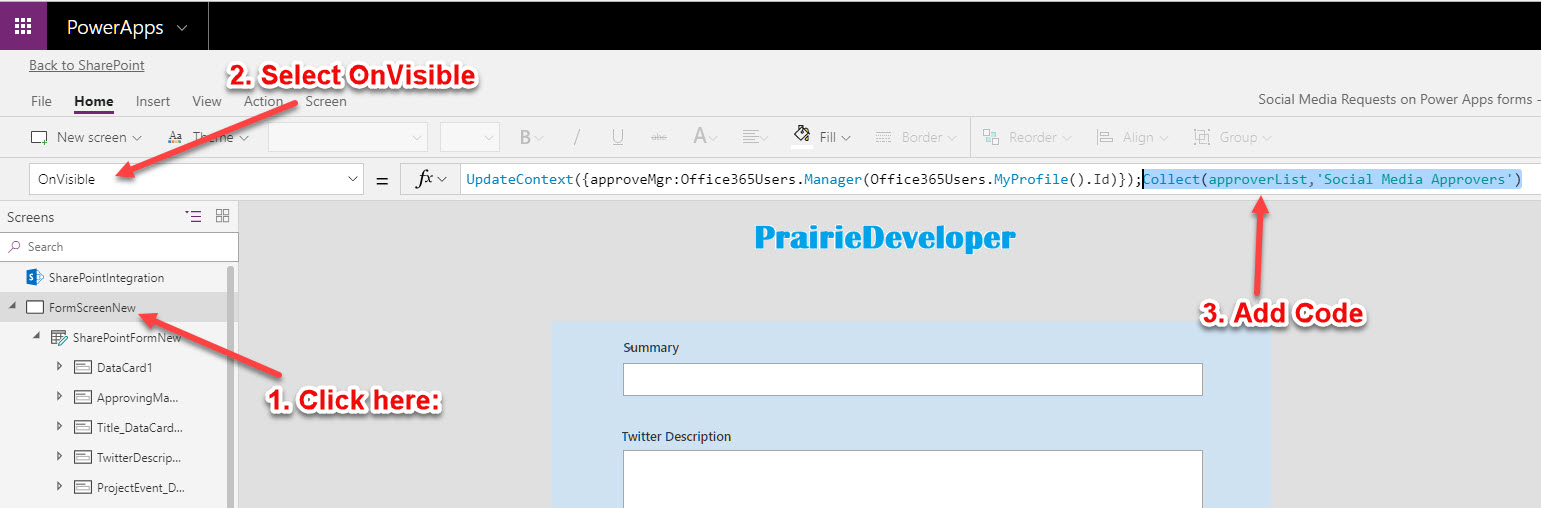1541x508 pixels.
Task: Open the Border options
Action: (x=914, y=137)
